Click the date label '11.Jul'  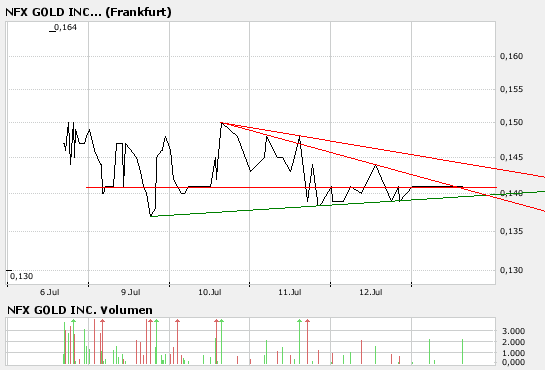click(290, 292)
